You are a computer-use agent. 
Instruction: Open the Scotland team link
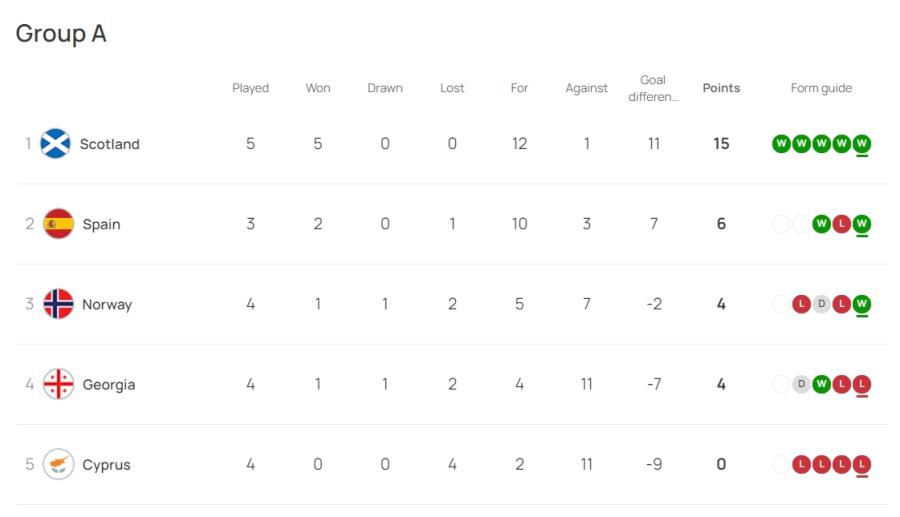110,144
